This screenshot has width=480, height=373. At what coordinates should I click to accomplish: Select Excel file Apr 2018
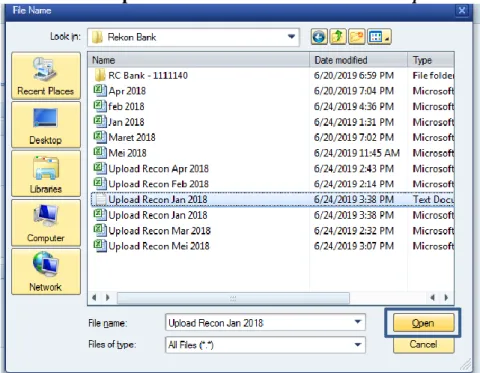click(x=120, y=91)
